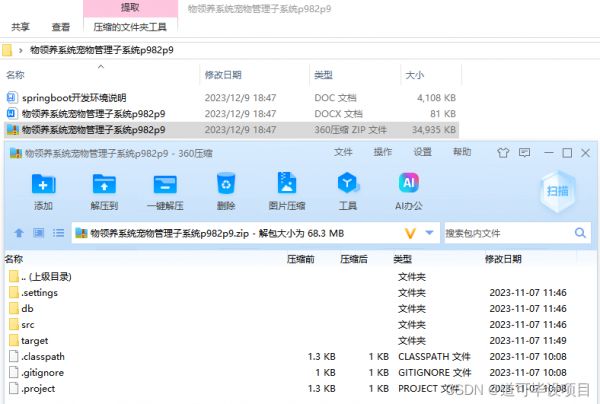Sort by 修改日期 column in Explorer
This screenshot has height=404, width=600.
pos(223,75)
